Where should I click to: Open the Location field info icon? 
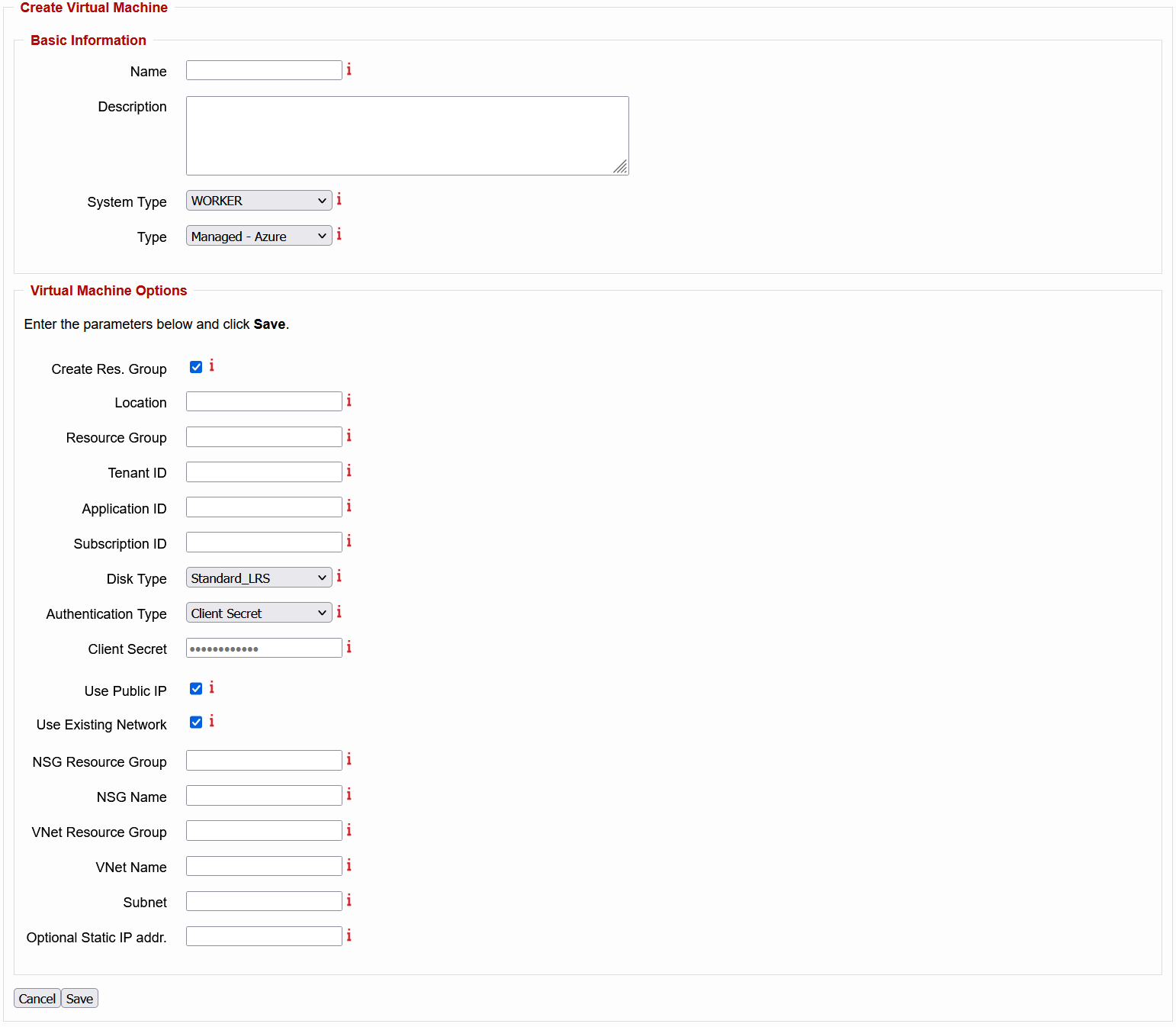pos(349,401)
